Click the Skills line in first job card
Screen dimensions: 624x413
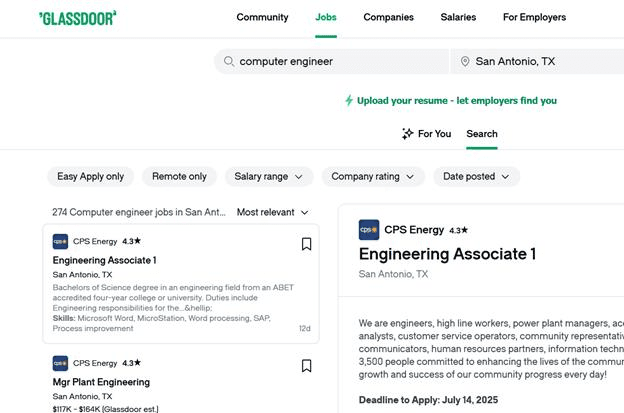tap(162, 323)
